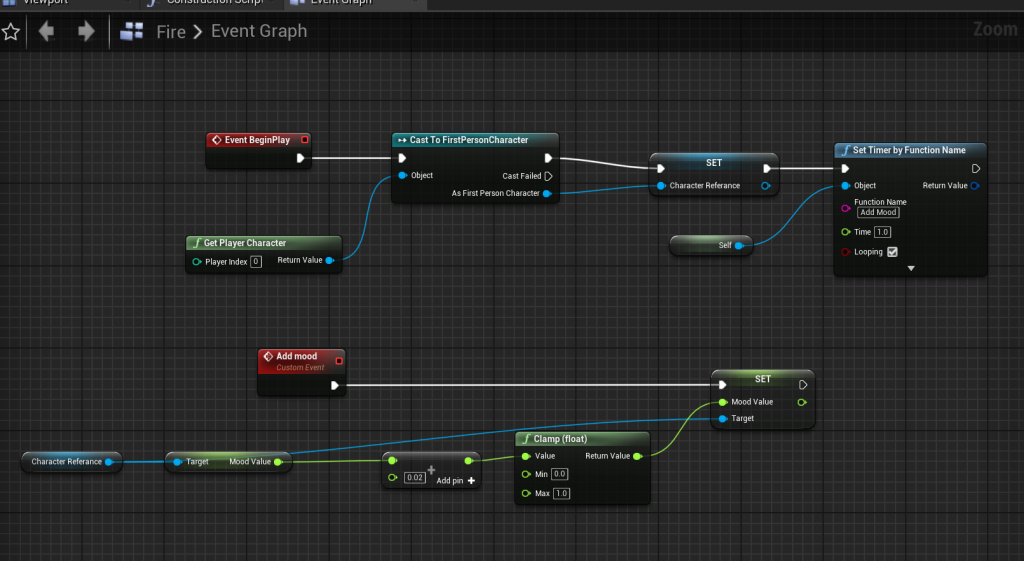1024x561 pixels.
Task: Select the Cast To FirstPersonCharacter node title
Action: [x=469, y=140]
